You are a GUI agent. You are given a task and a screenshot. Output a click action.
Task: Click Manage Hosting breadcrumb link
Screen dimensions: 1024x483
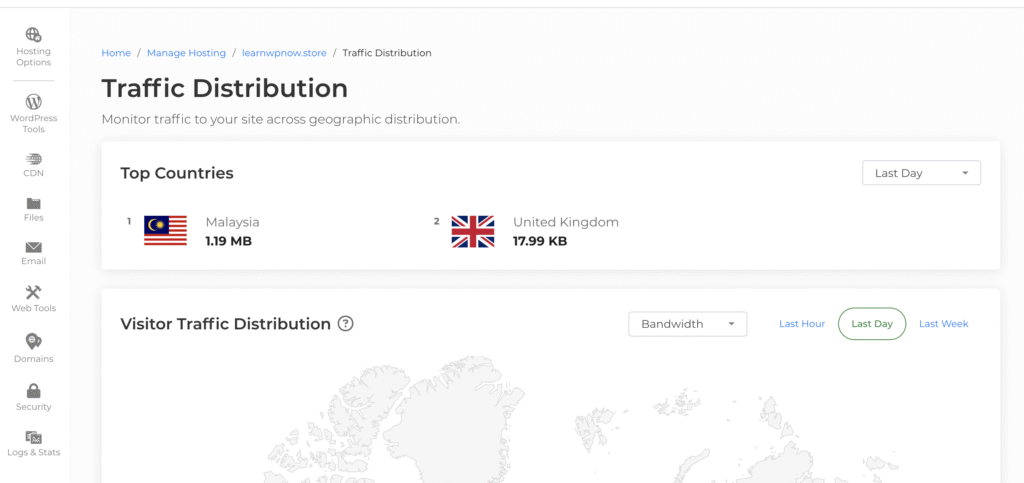(186, 53)
